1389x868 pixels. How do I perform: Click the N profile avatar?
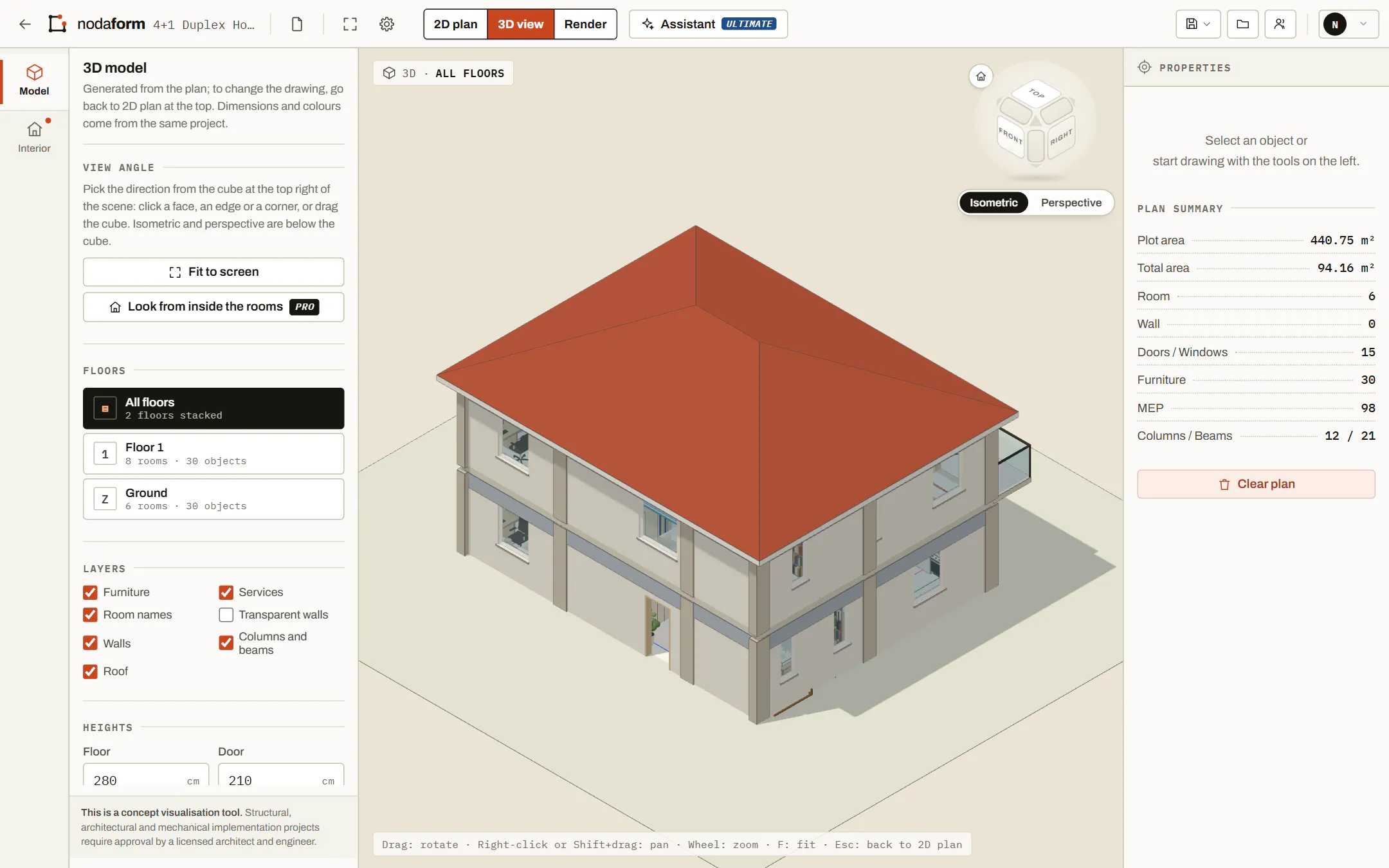tap(1335, 24)
